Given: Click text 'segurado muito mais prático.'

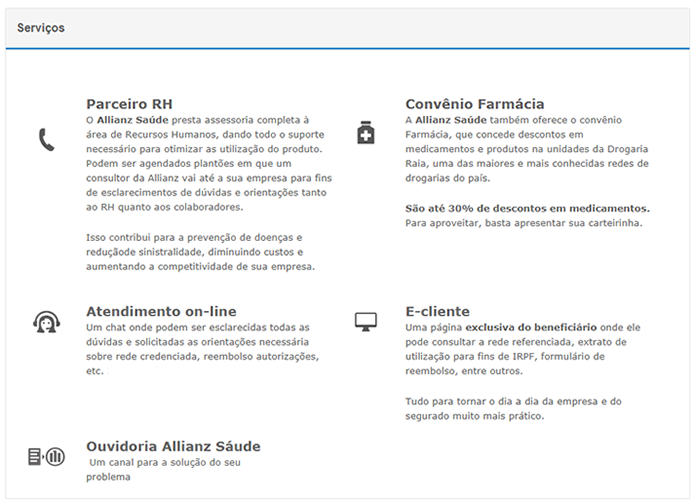Looking at the screenshot, I should tap(474, 416).
